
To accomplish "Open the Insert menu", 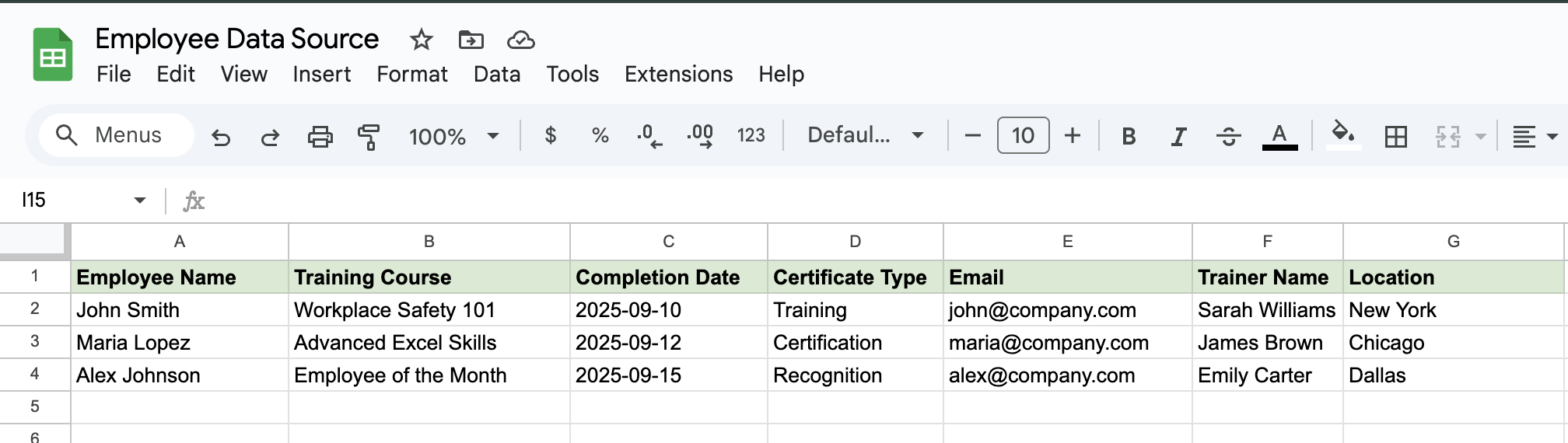I will (321, 74).
